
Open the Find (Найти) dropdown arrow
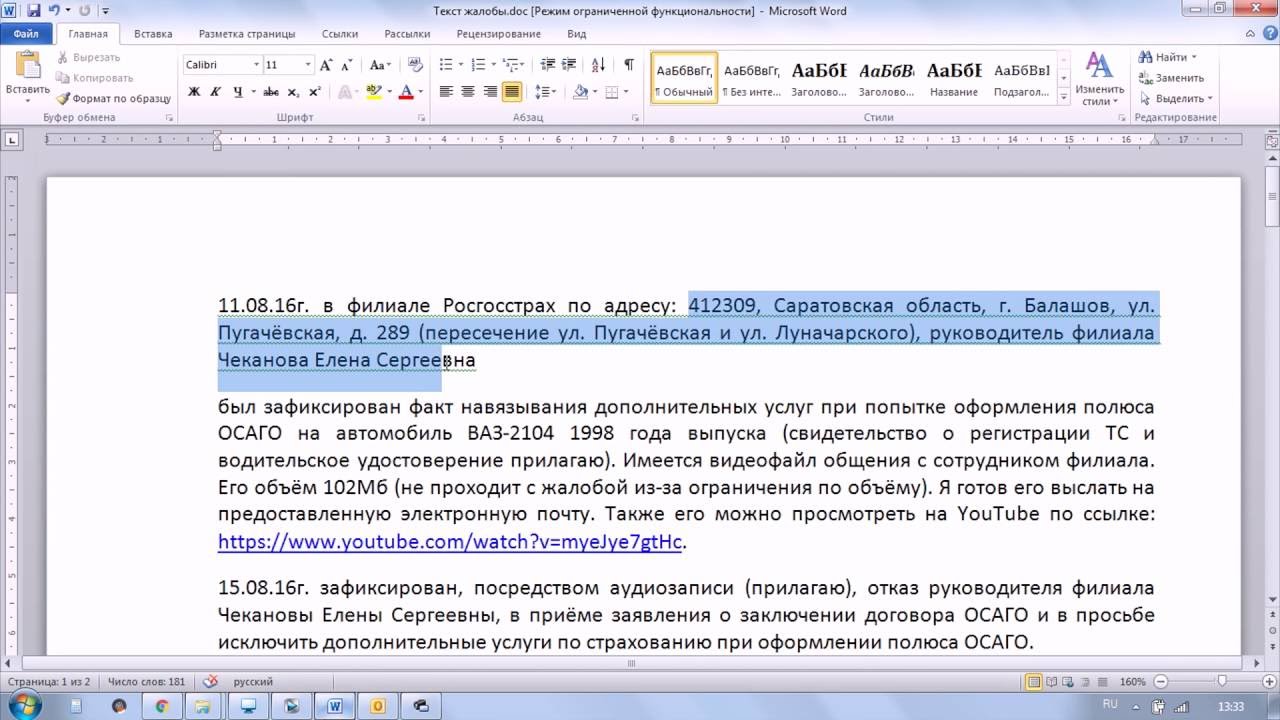(1194, 58)
